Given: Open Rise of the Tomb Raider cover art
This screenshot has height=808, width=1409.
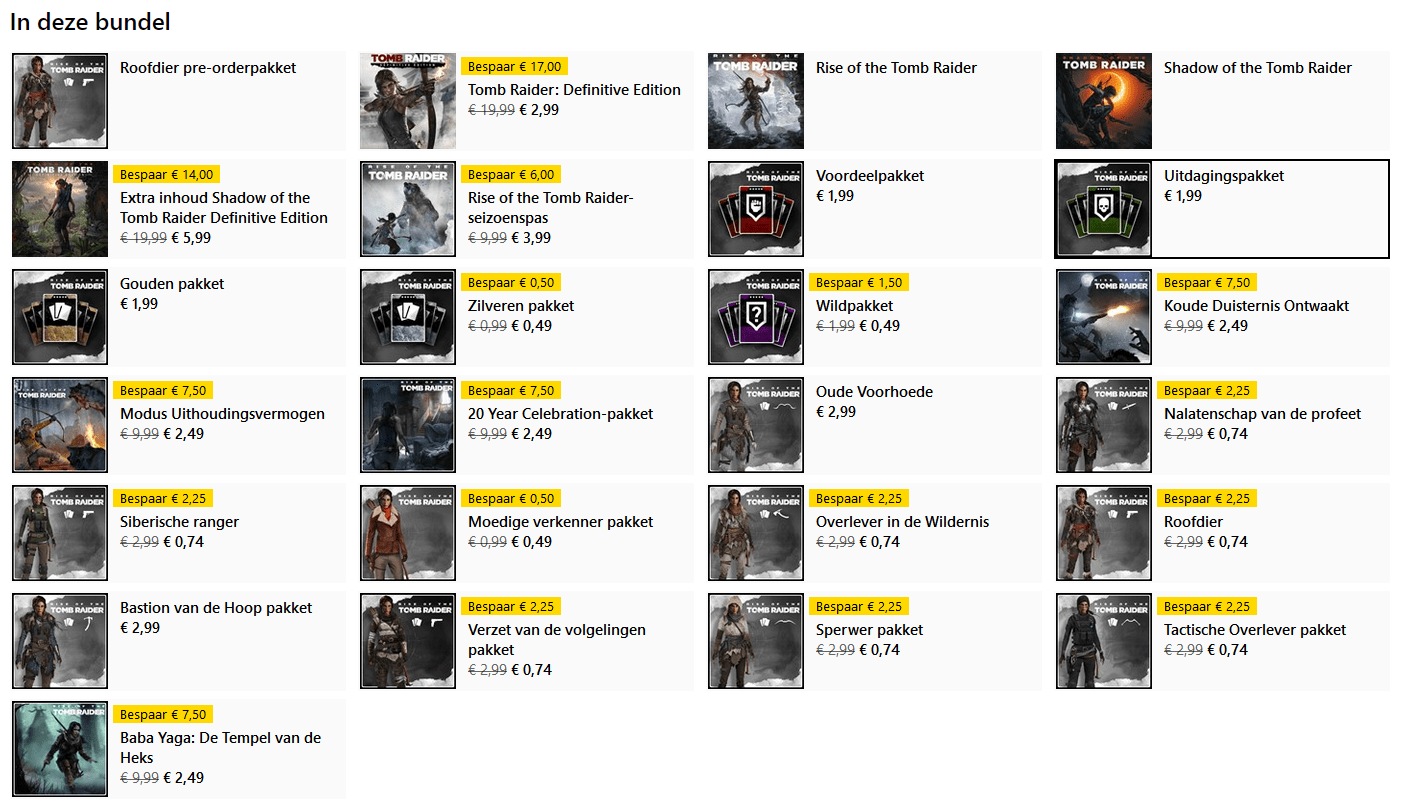Looking at the screenshot, I should coord(756,101).
